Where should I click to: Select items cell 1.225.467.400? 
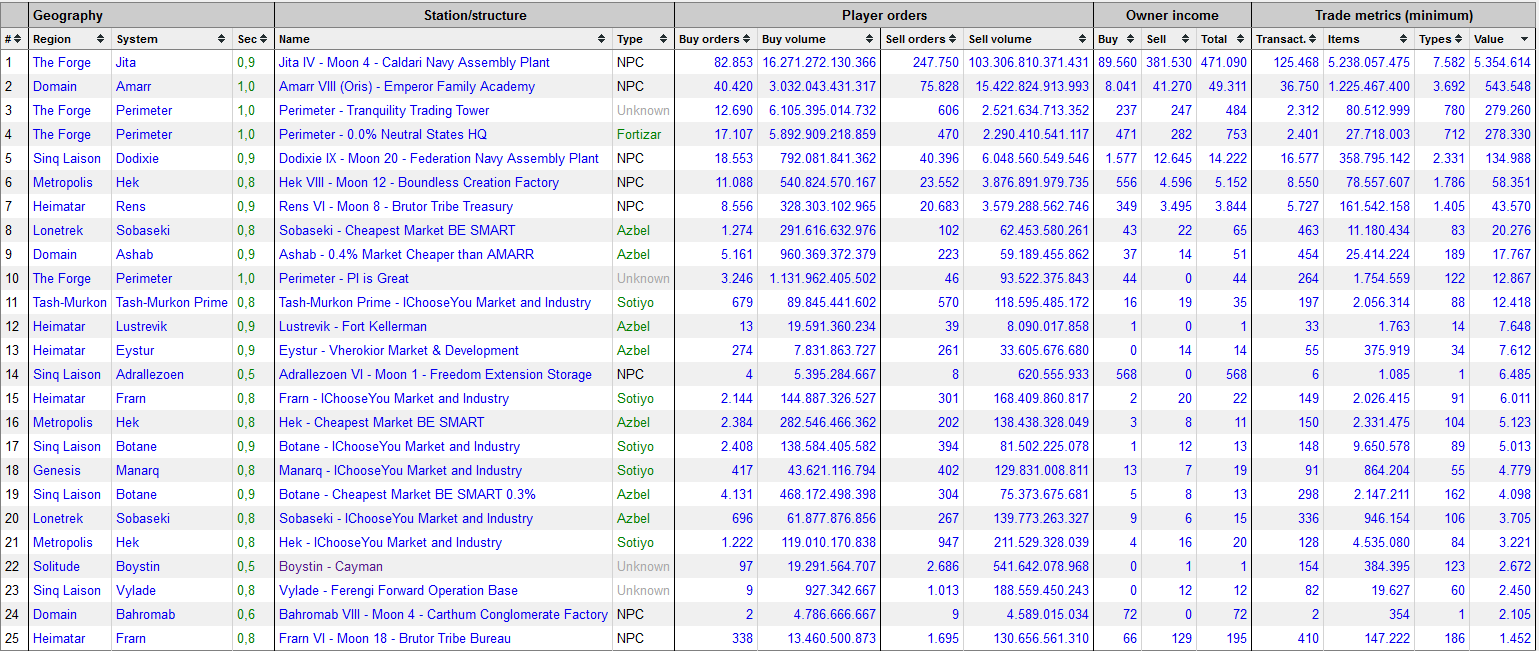pos(1369,86)
